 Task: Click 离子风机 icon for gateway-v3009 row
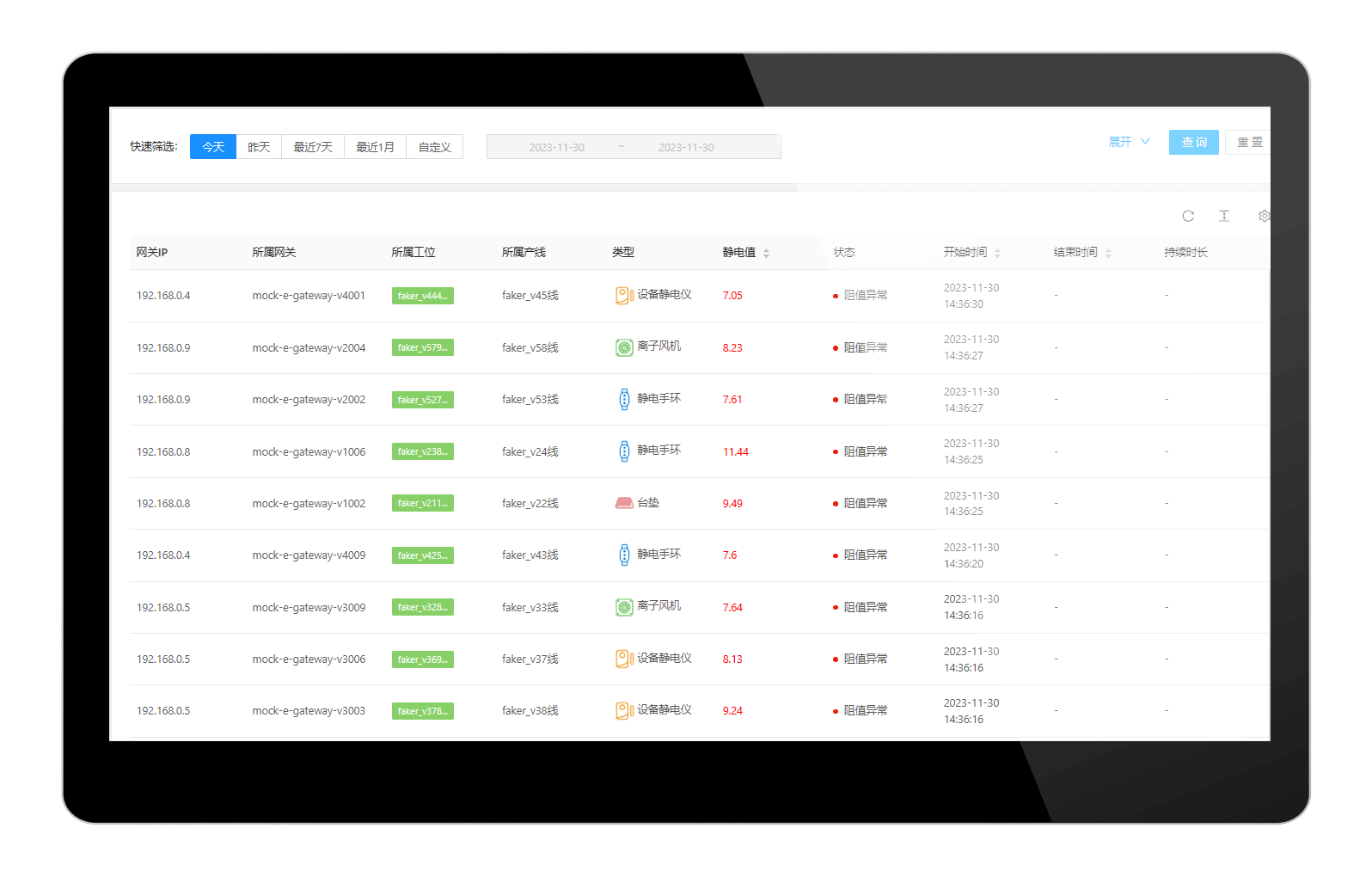[x=624, y=607]
